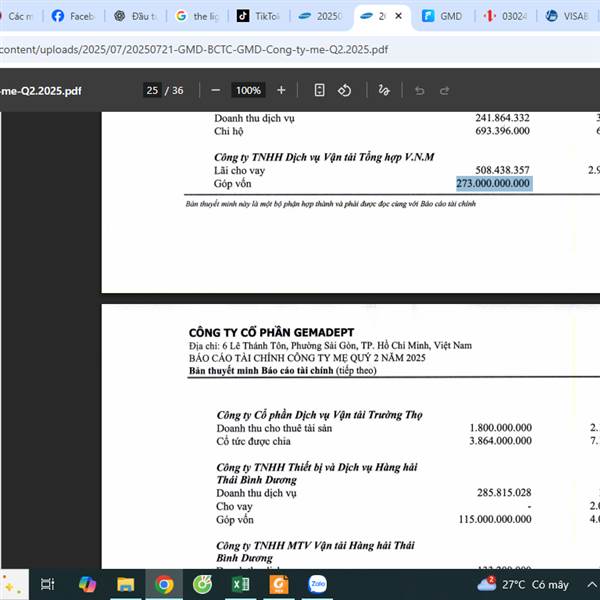This screenshot has width=600, height=600.
Task: Click the total page count '/ 36'
Action: 174,91
